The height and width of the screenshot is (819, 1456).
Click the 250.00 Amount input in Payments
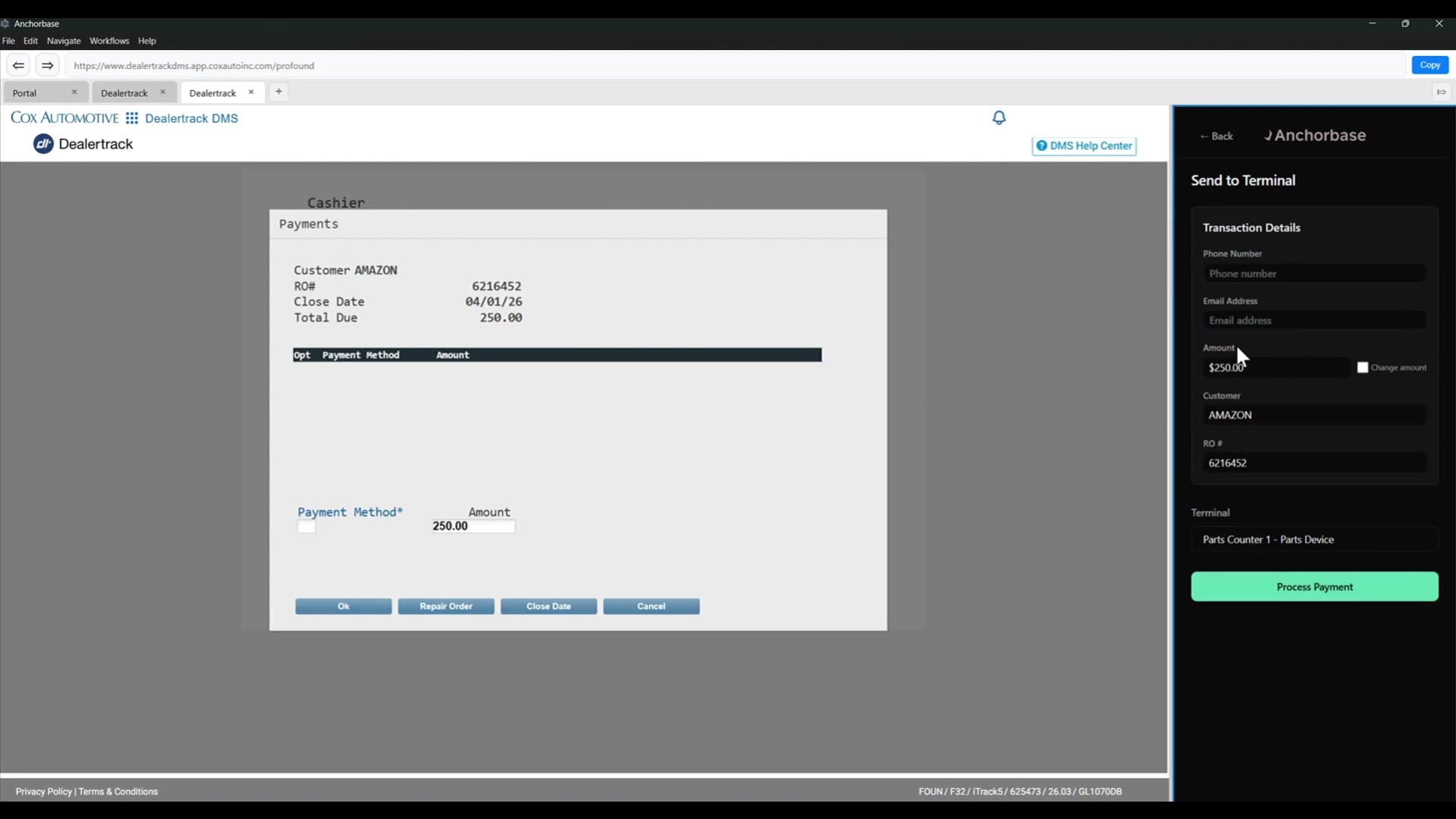[x=473, y=526]
